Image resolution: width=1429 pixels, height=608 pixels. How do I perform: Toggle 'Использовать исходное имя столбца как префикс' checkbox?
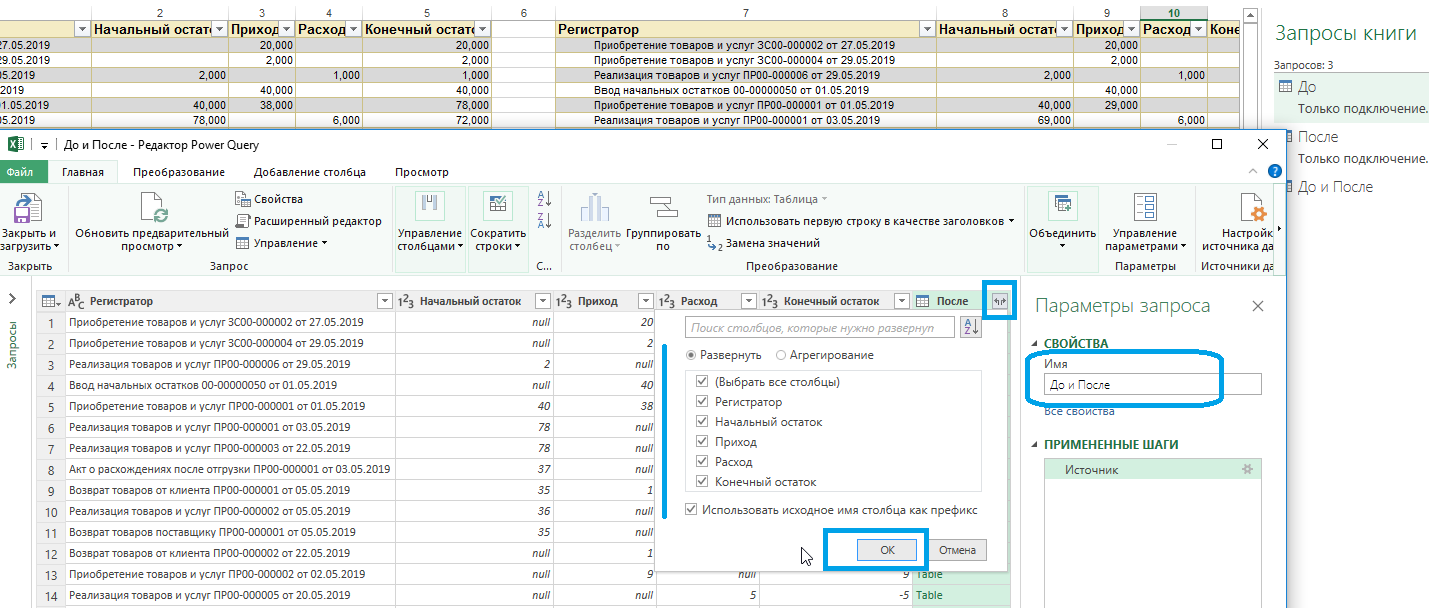[x=692, y=510]
